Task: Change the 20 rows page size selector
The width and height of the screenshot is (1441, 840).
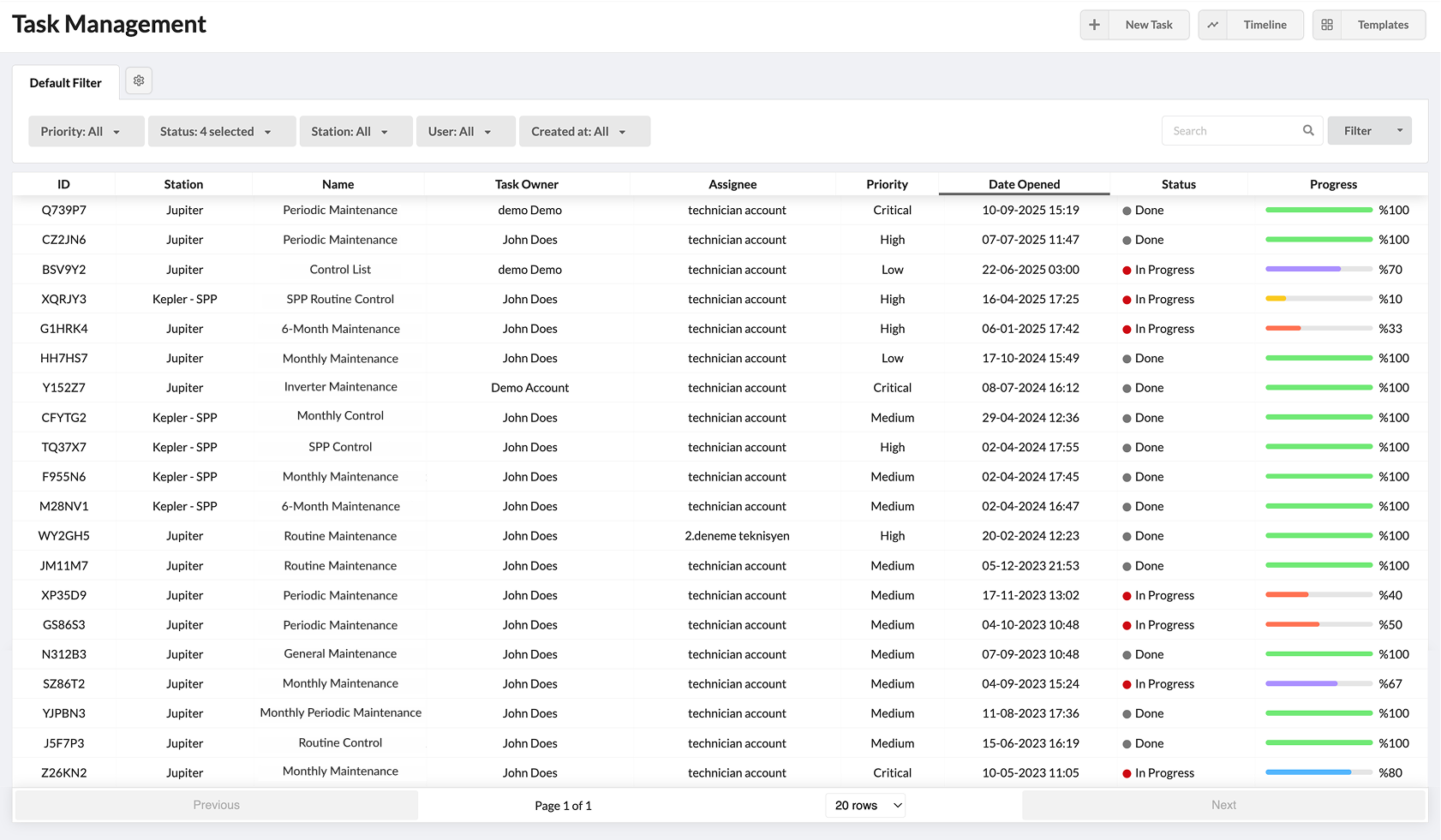Action: [866, 806]
